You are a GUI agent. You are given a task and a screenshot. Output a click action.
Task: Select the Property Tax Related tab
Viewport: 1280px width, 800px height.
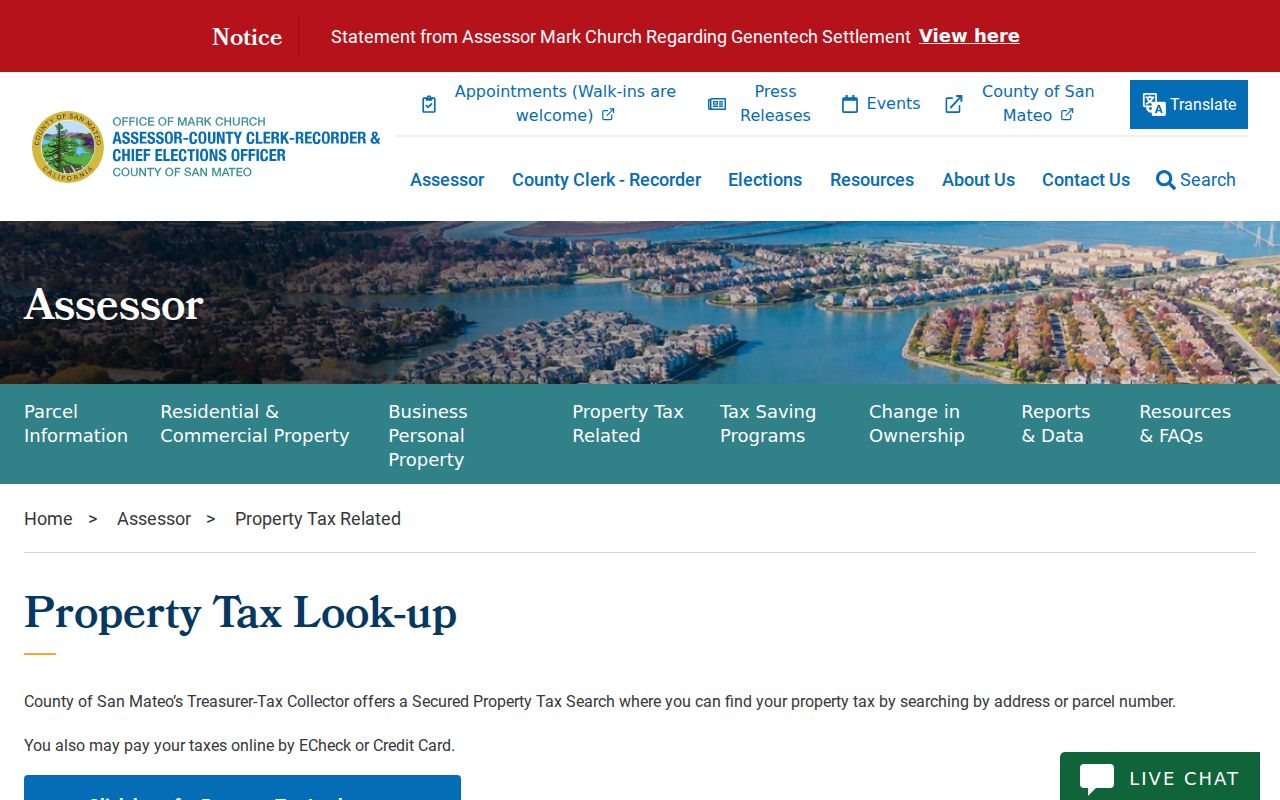click(628, 424)
